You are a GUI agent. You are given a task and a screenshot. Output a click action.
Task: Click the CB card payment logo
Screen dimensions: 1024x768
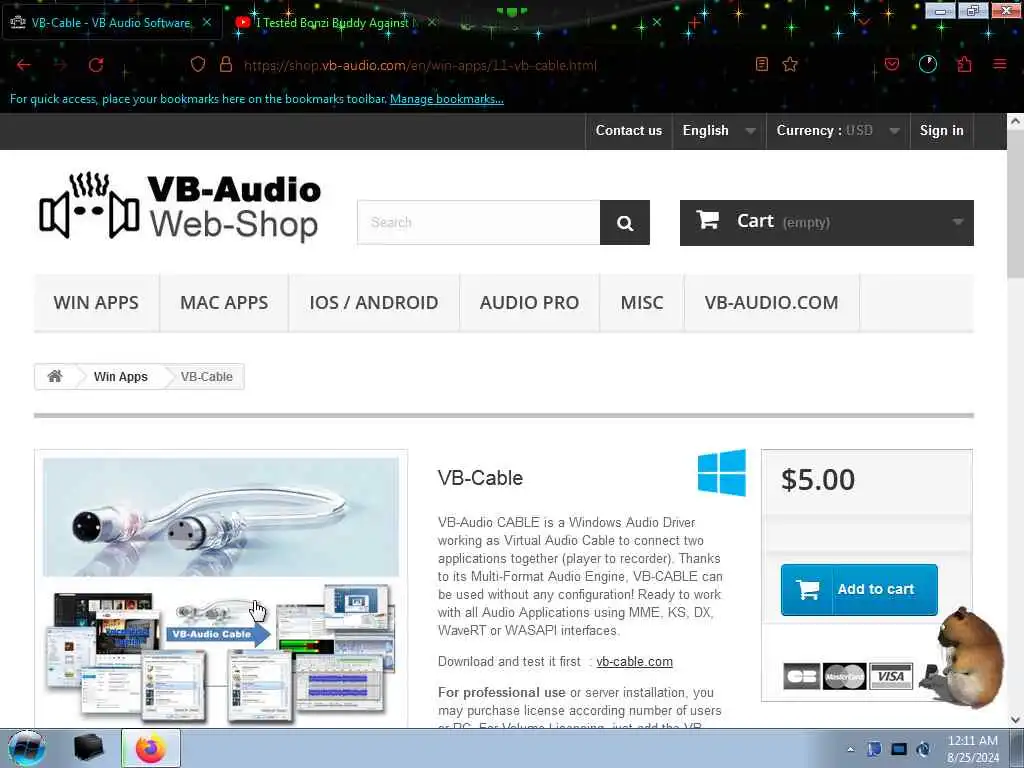tap(801, 676)
